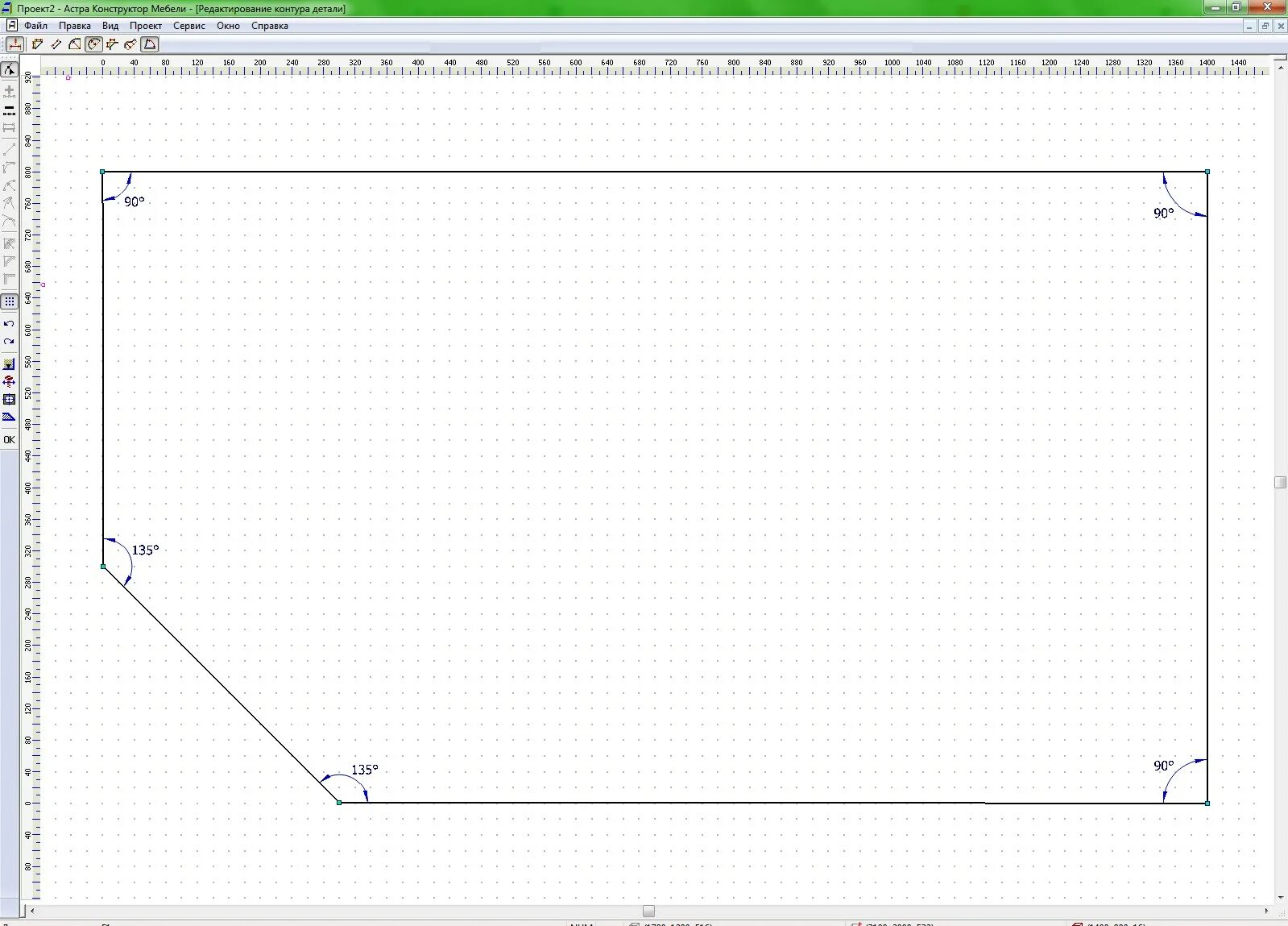Select the bottom node at the 135° corner

click(x=339, y=803)
